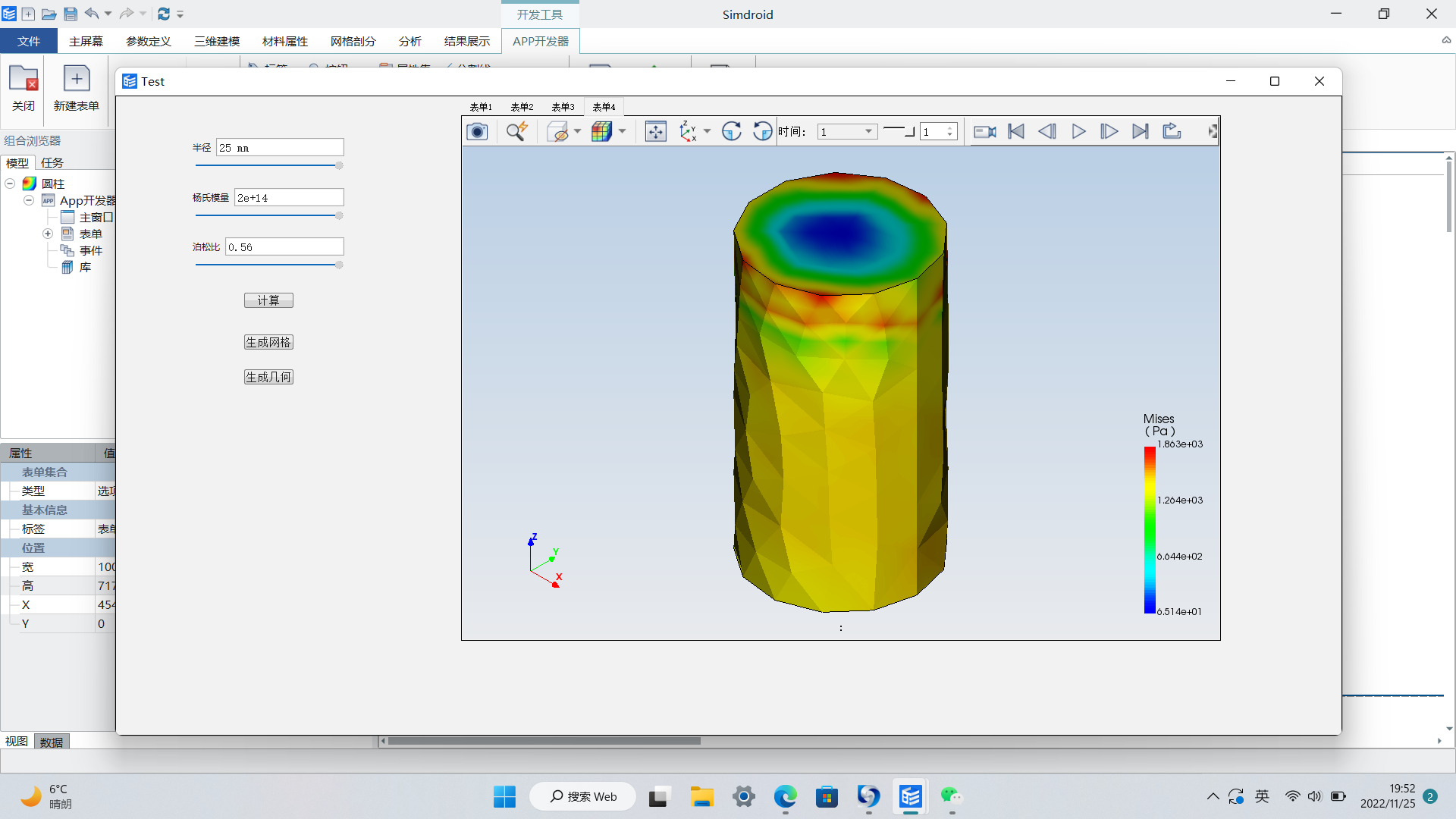Click the refresh icon in title bar
1456x819 pixels.
164,14
